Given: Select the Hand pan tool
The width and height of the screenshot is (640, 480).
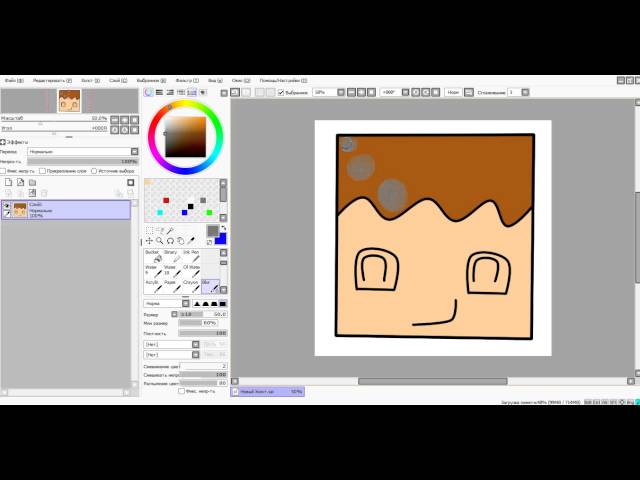Looking at the screenshot, I should (180, 241).
